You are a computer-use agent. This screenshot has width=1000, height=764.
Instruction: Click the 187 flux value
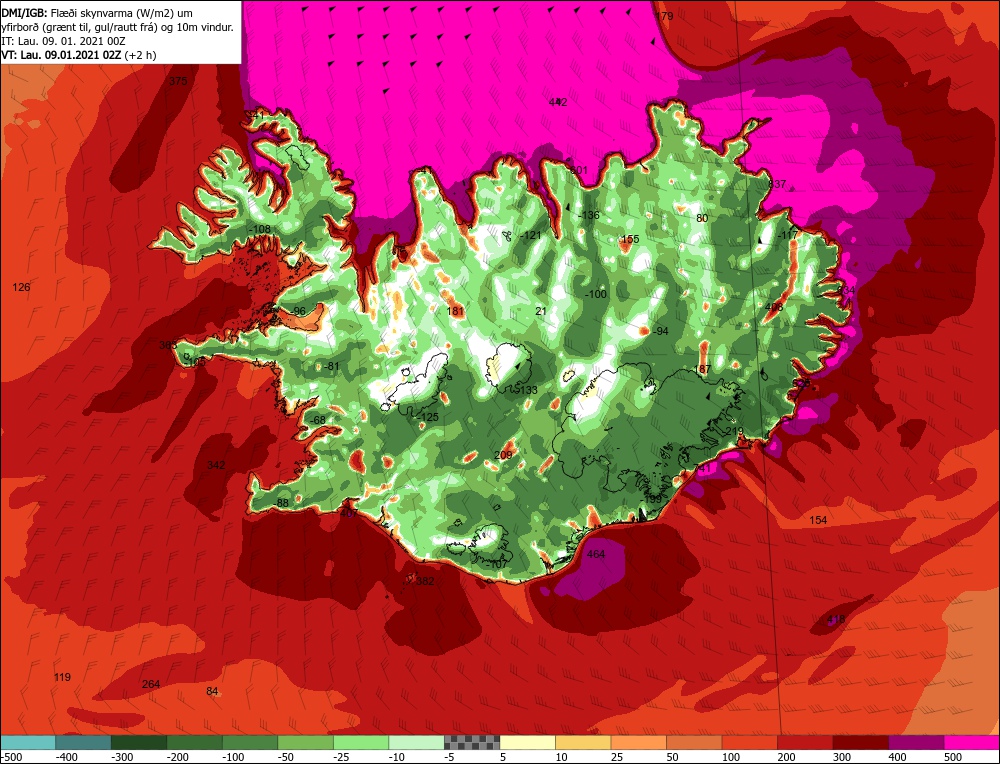click(702, 369)
